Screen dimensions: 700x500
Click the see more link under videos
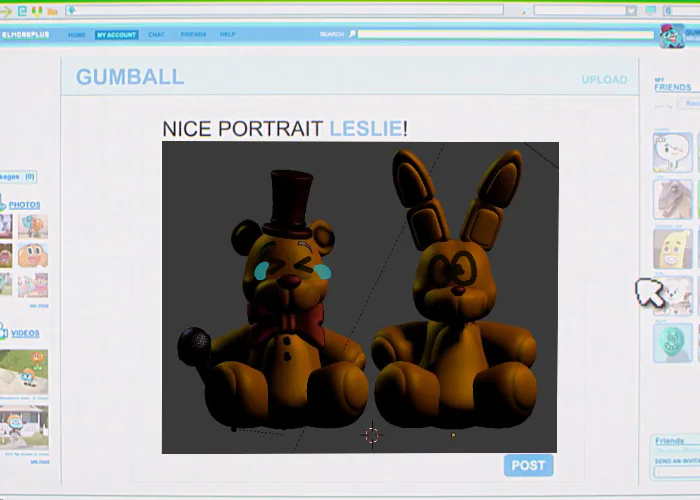click(40, 462)
